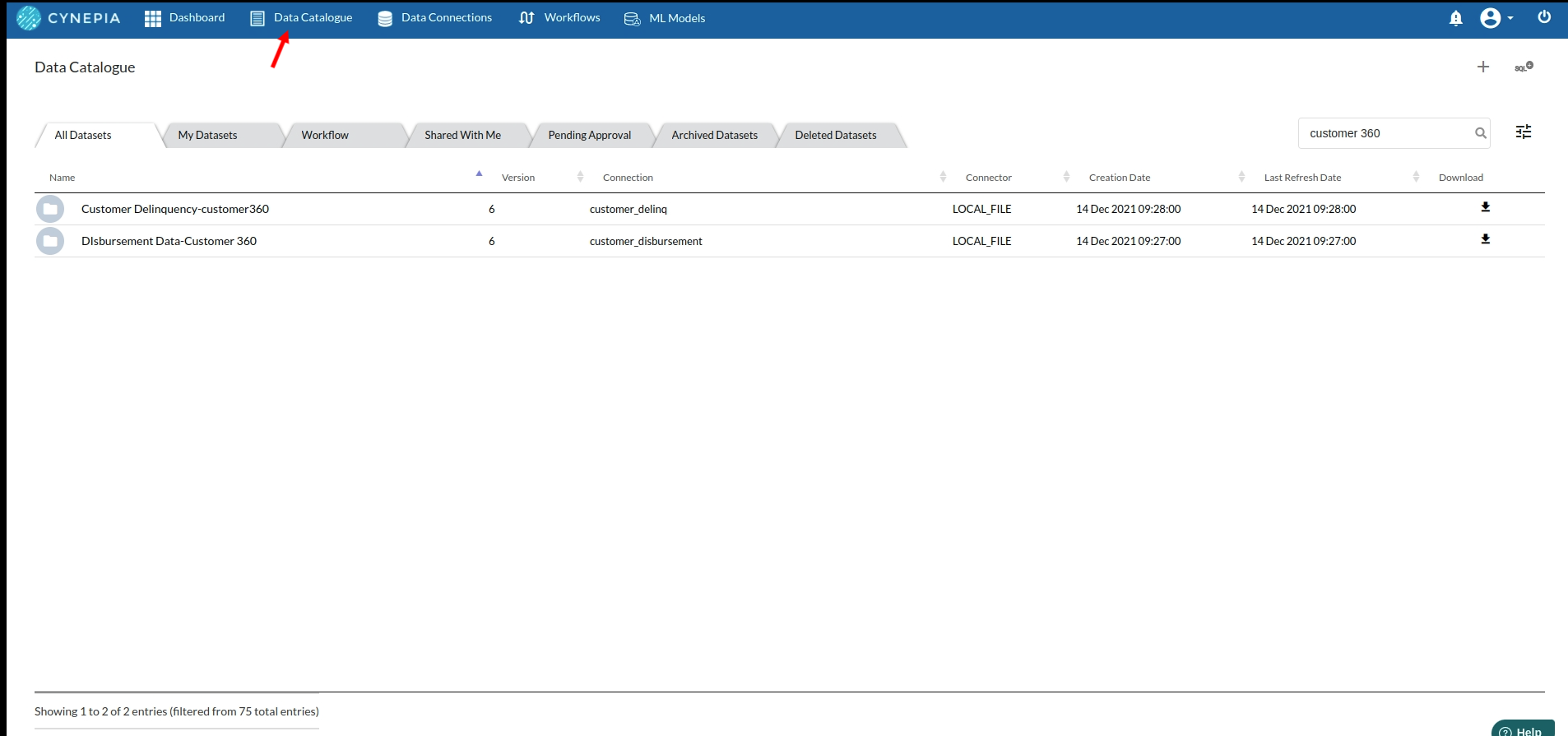This screenshot has width=1568, height=736.
Task: Open the Pending Approval tab
Action: point(592,135)
